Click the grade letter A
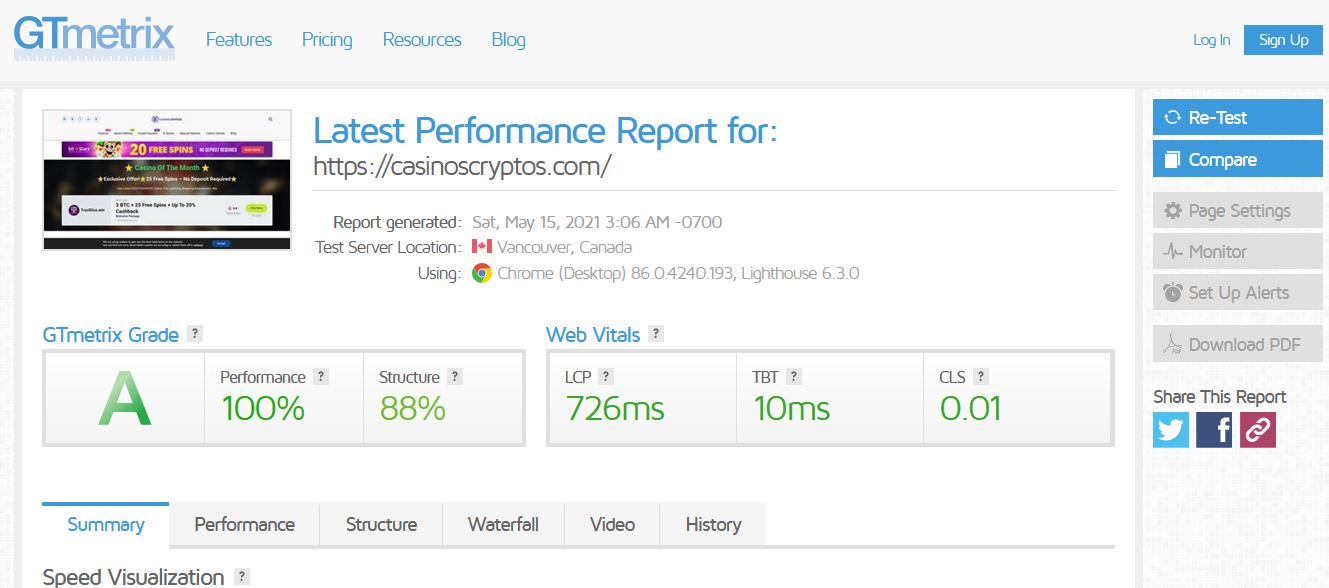 point(124,398)
